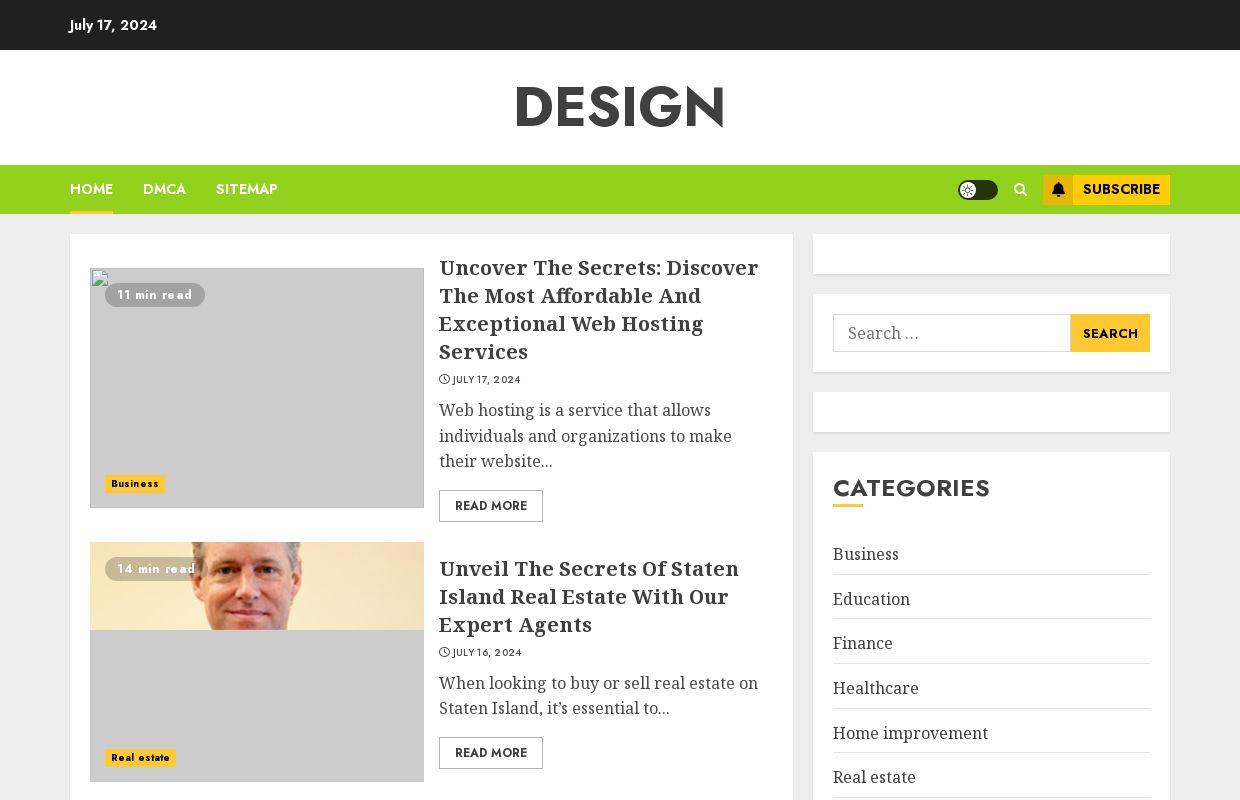Click the clock icon beside July 16 date
Viewport: 1240px width, 800px height.
(x=444, y=652)
